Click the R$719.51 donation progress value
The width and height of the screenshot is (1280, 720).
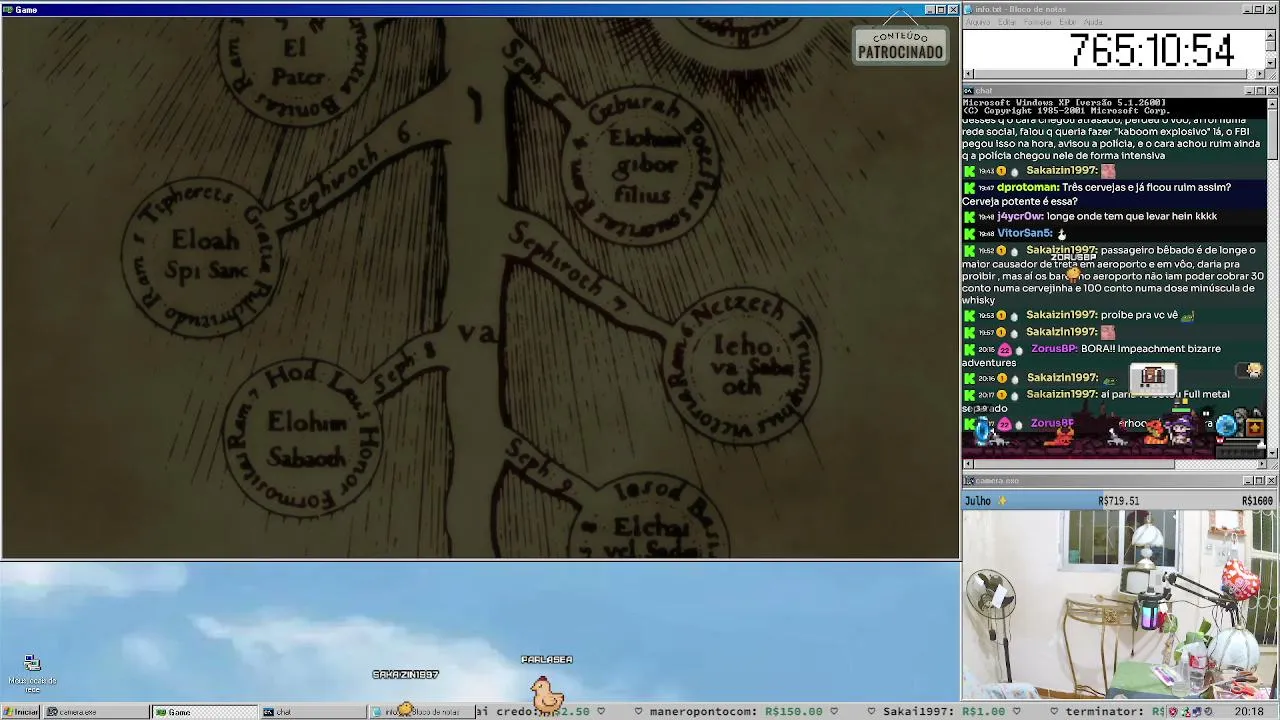[1118, 501]
